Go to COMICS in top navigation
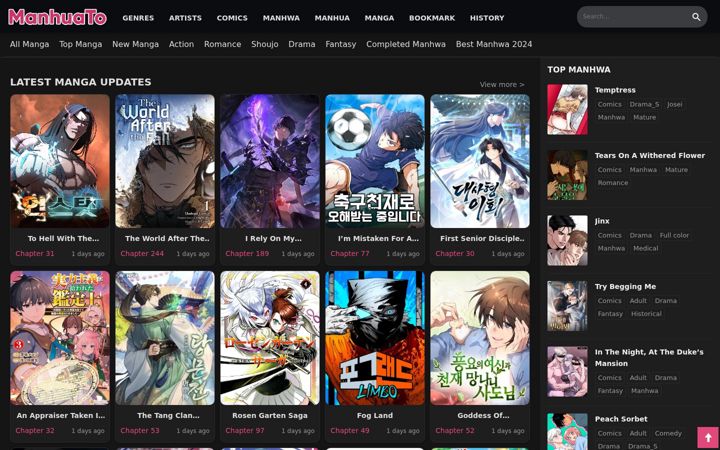 [232, 18]
